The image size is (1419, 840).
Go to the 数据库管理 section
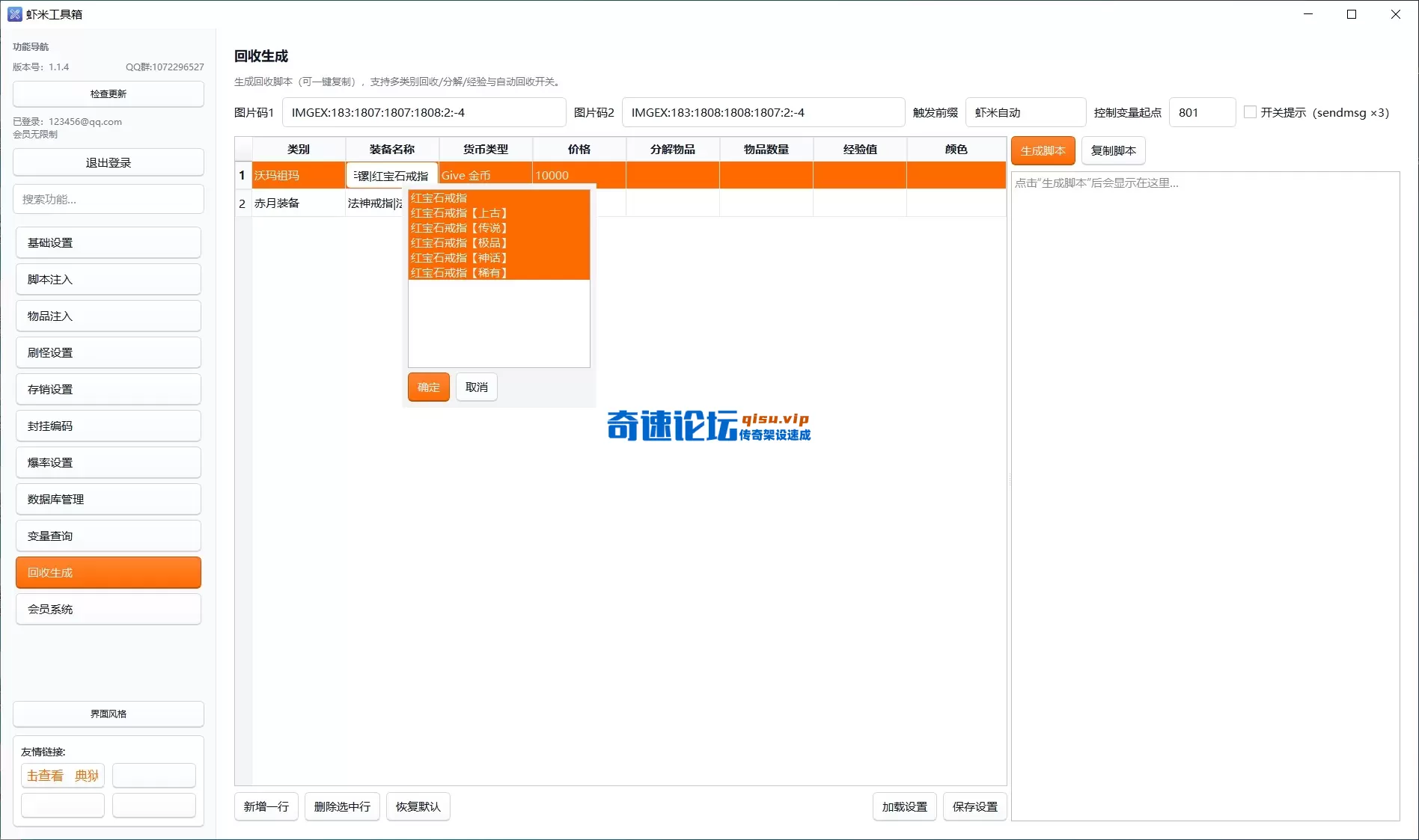point(108,500)
